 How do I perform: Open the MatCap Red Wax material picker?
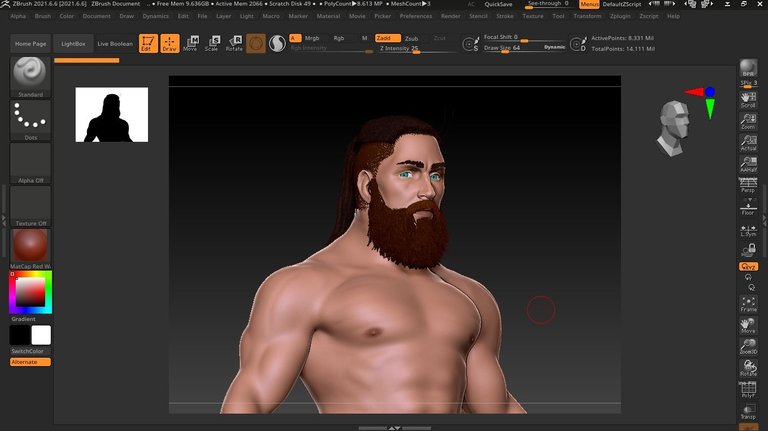[x=30, y=249]
